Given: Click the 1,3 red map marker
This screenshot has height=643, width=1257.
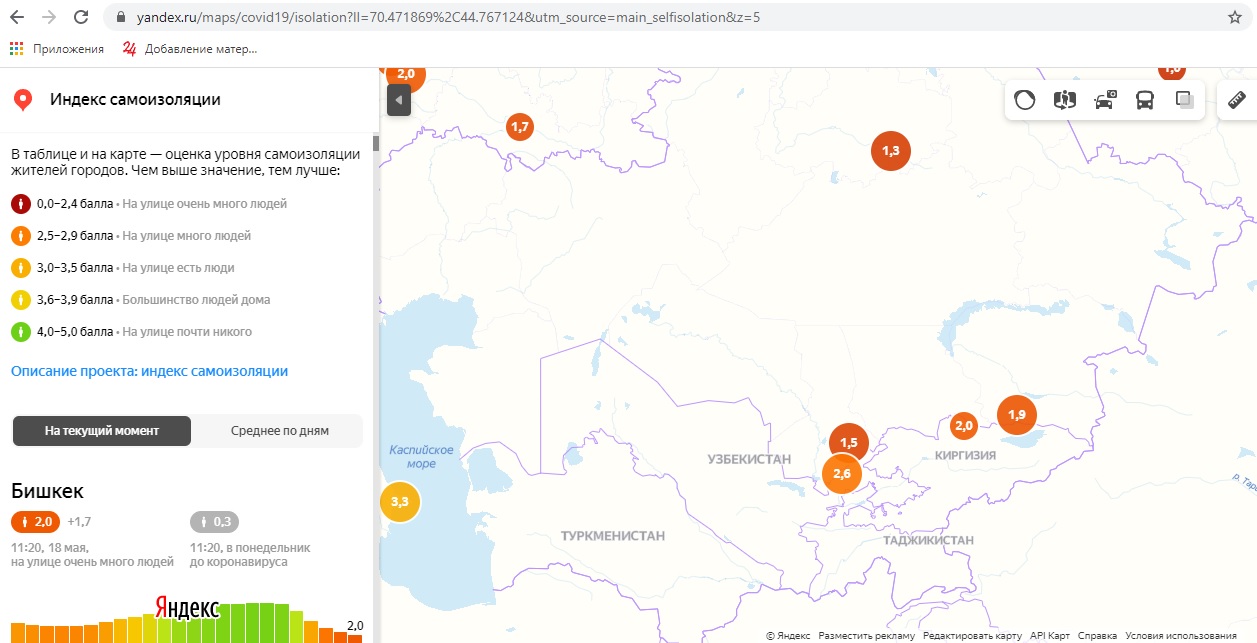Looking at the screenshot, I should [890, 151].
